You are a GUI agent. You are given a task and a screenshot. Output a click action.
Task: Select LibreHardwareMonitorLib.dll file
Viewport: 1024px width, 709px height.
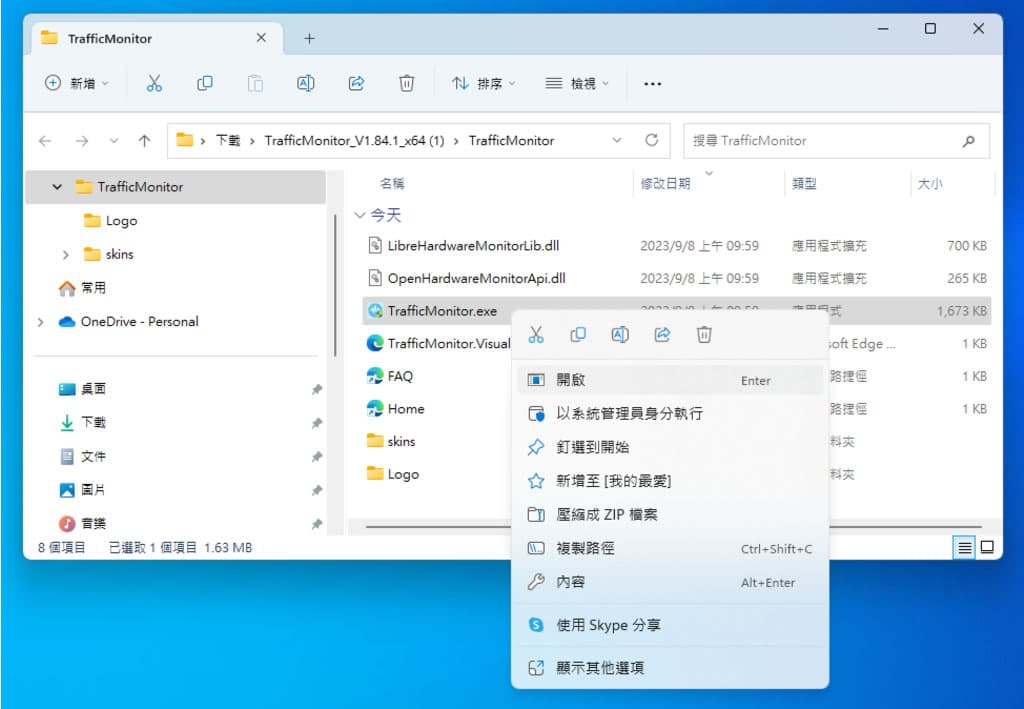[x=677, y=246]
